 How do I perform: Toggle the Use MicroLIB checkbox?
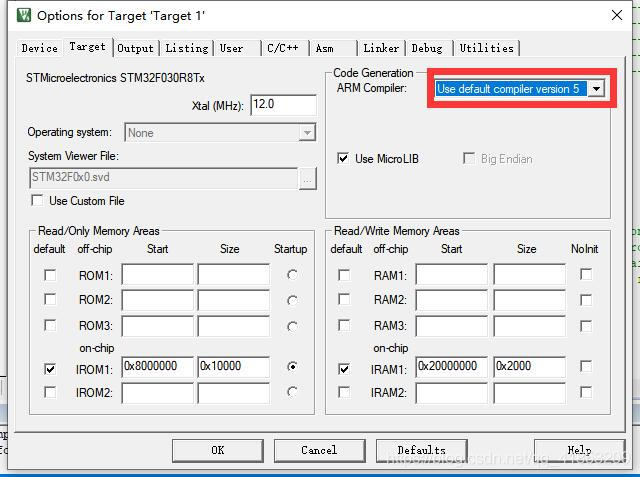point(343,158)
